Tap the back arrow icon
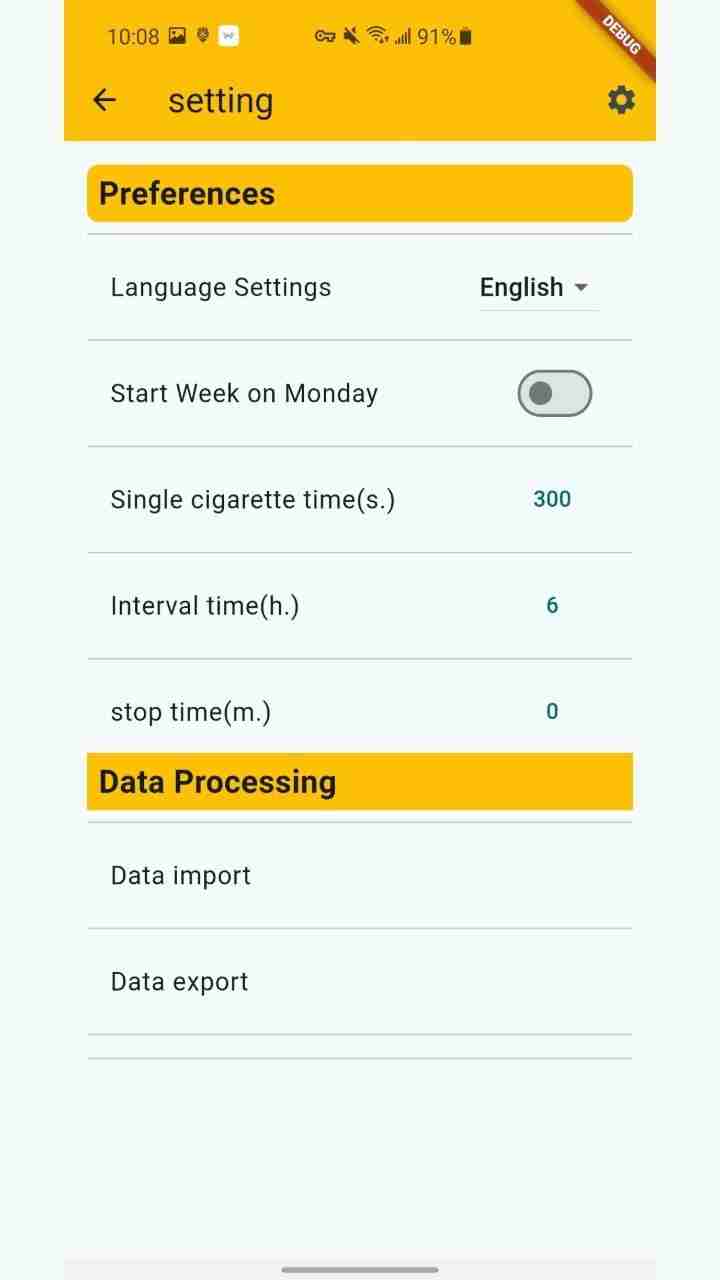 tap(104, 100)
